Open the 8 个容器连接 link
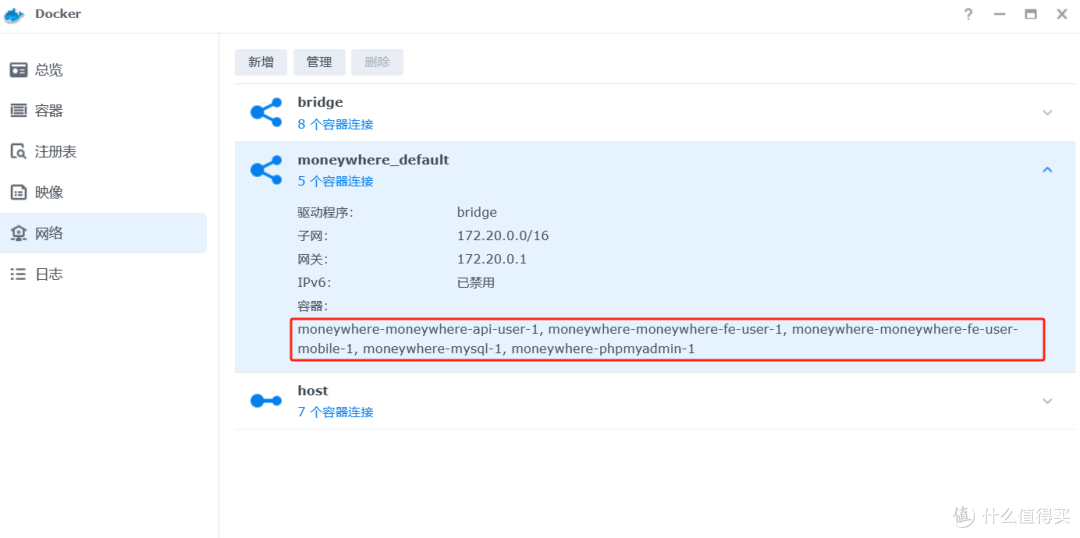The height and width of the screenshot is (538, 1080). click(335, 125)
